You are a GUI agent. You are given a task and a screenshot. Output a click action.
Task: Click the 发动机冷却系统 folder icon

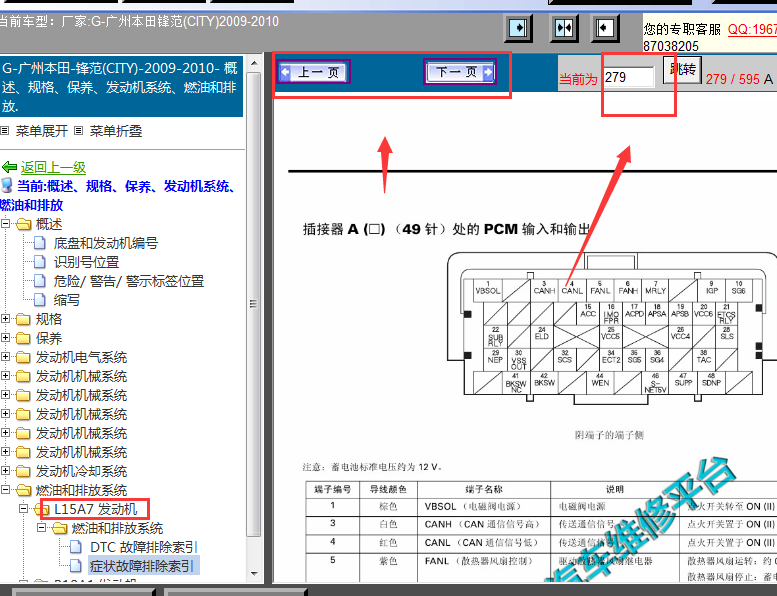point(23,471)
